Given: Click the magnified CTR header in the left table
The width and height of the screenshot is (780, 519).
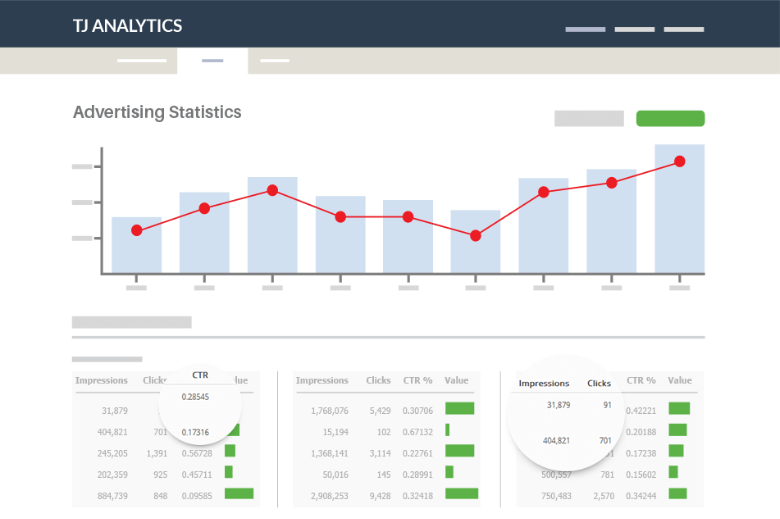Looking at the screenshot, I should [x=200, y=375].
